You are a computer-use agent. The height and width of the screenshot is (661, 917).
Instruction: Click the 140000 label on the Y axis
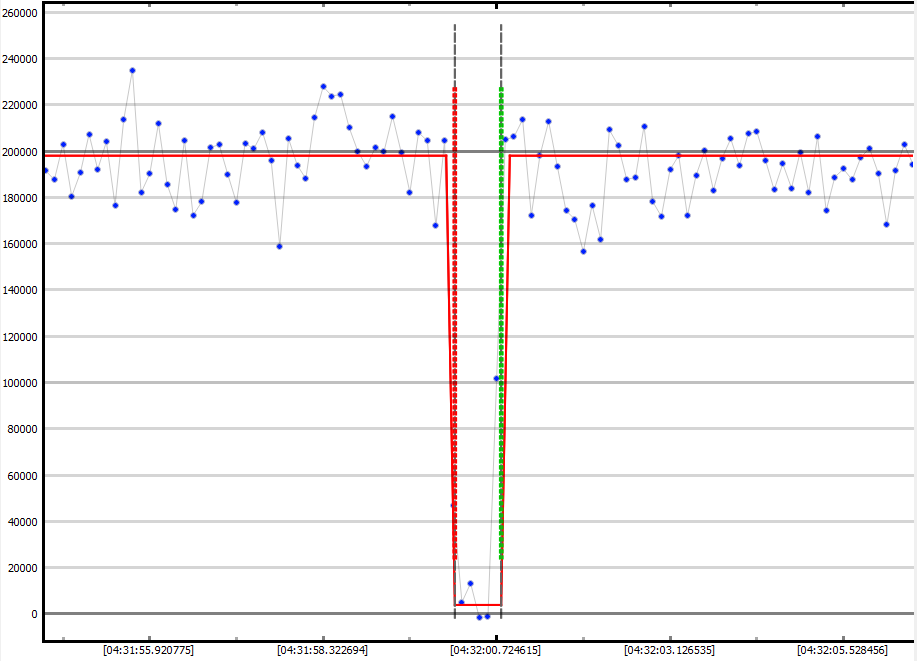21,291
